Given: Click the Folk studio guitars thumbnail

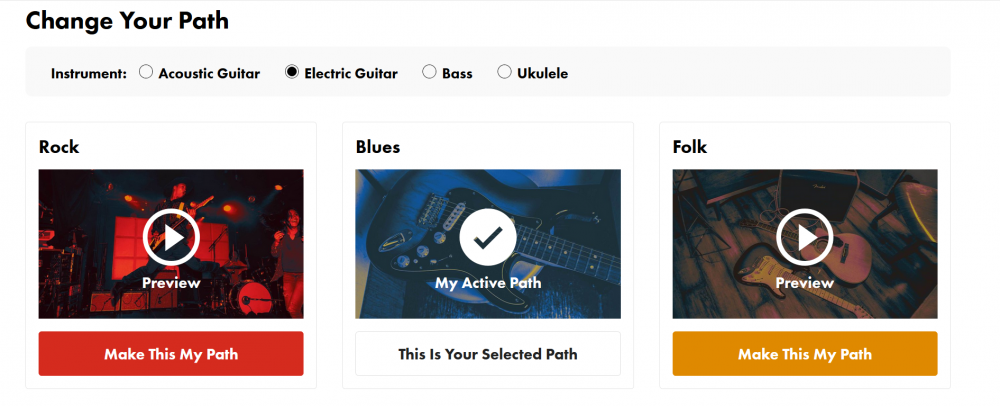Looking at the screenshot, I should 805,243.
